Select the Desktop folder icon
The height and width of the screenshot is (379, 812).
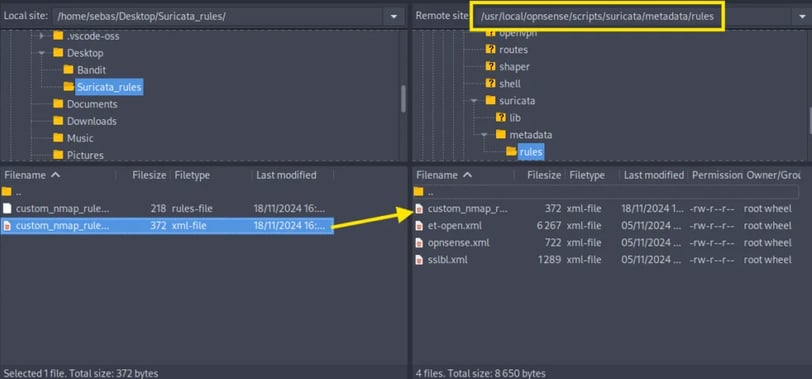point(58,53)
